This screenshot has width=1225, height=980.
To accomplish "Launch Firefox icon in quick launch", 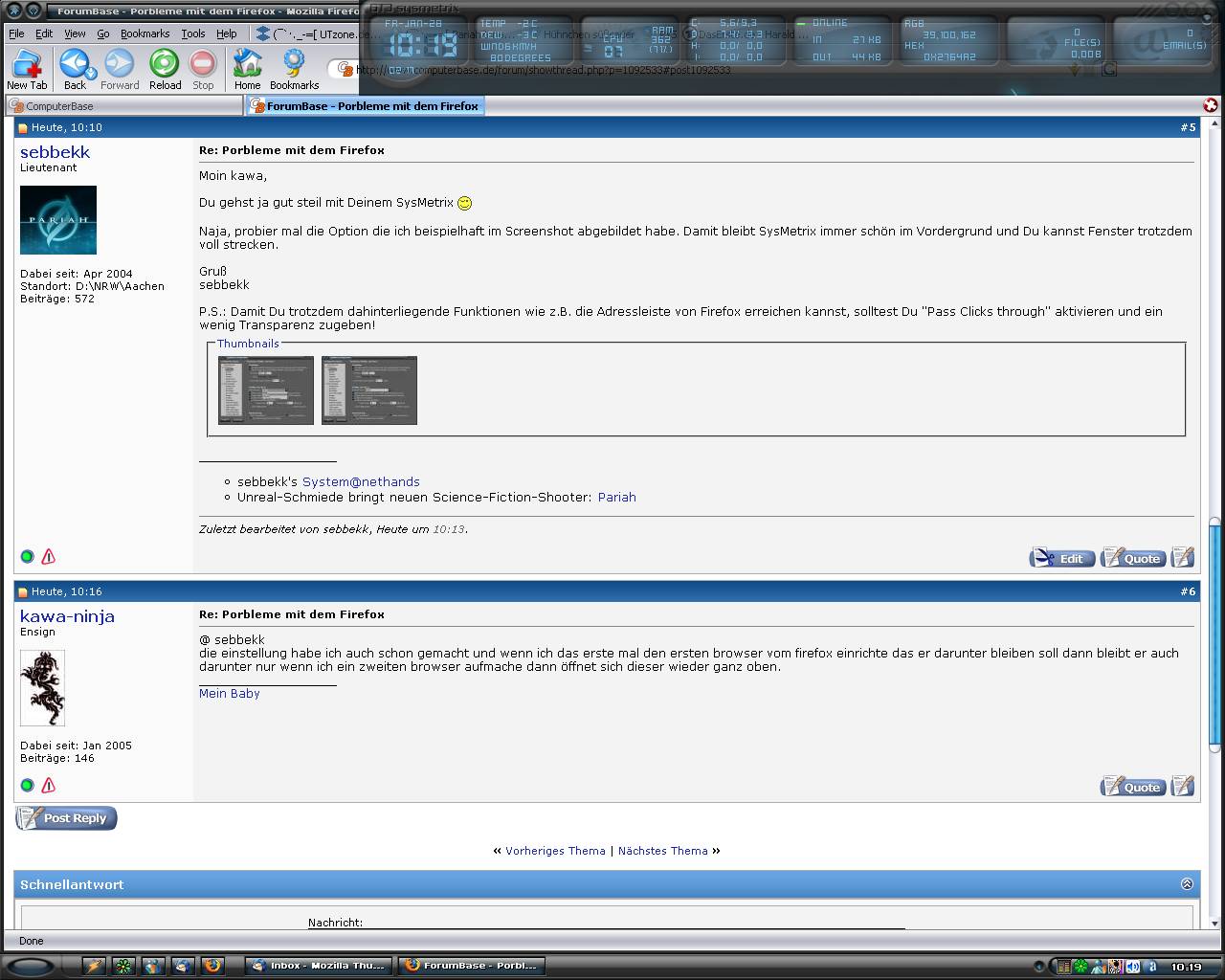I will pyautogui.click(x=212, y=966).
